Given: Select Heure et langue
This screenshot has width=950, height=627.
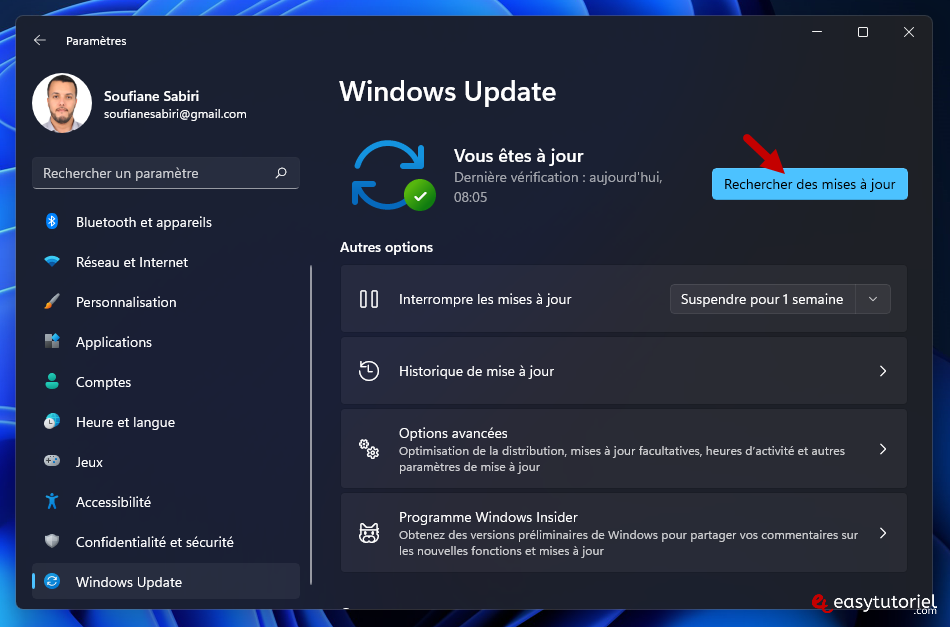Looking at the screenshot, I should 165,422.
